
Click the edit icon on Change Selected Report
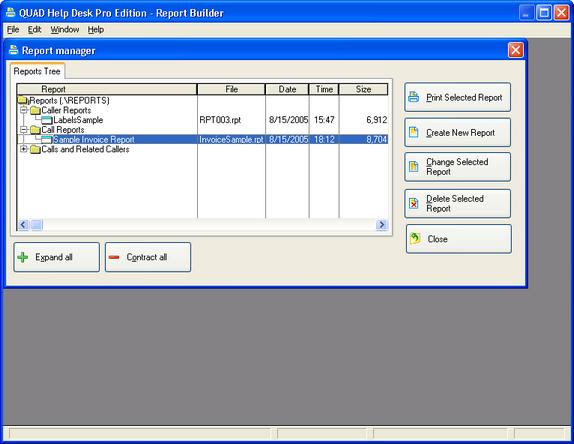pos(414,167)
